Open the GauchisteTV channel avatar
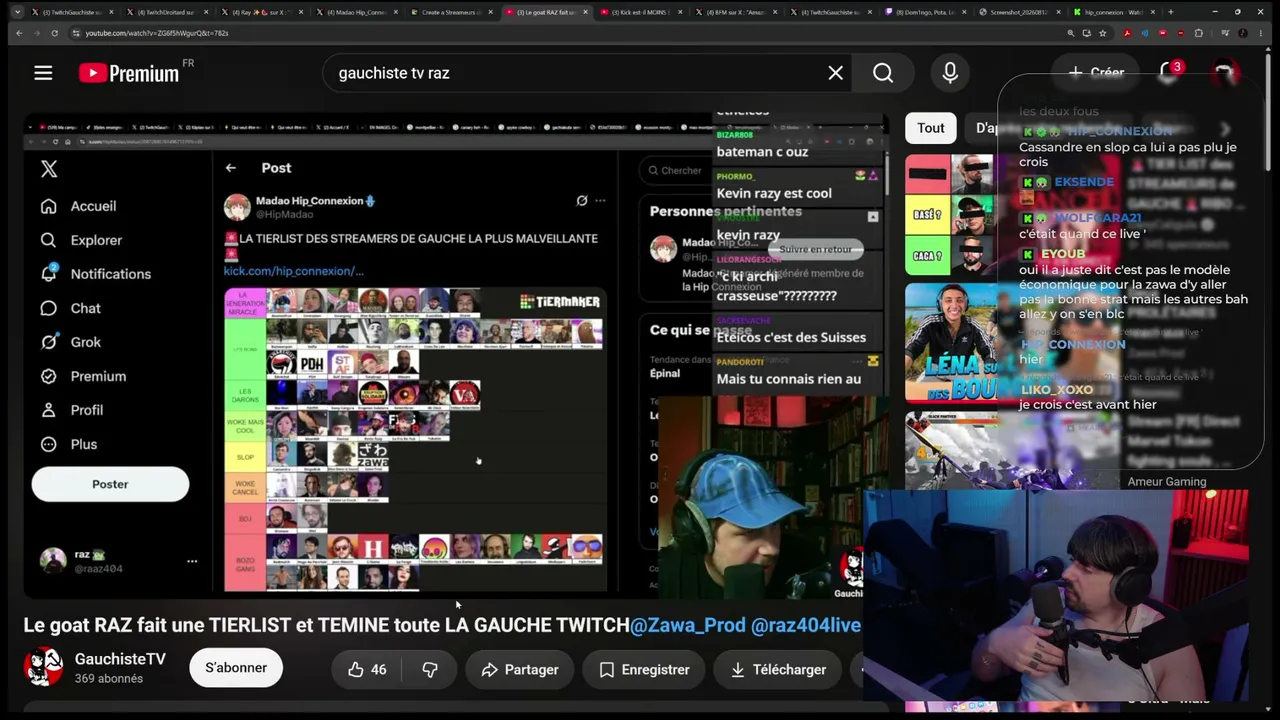Image resolution: width=1280 pixels, height=720 pixels. click(x=43, y=667)
